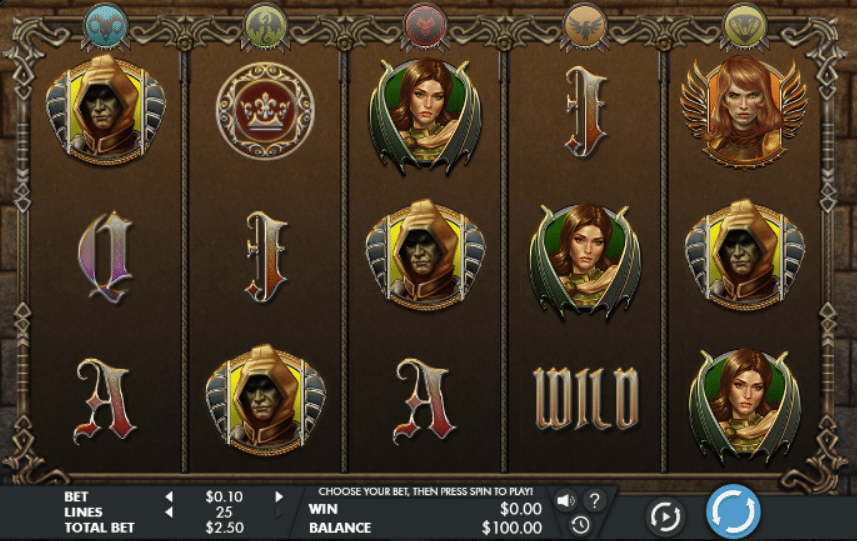Click the orange eagle medallion above reel four
This screenshot has width=857, height=541.
pos(585,26)
